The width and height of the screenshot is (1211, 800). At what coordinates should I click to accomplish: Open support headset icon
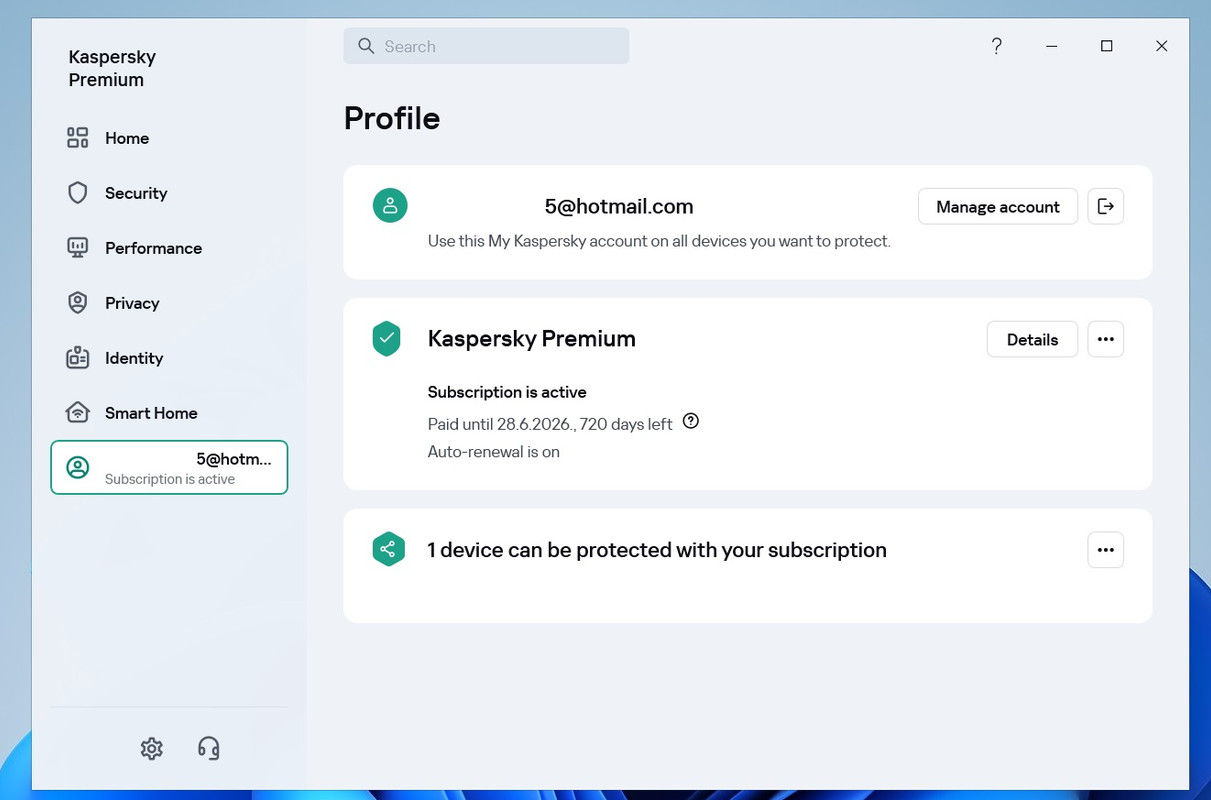[208, 748]
